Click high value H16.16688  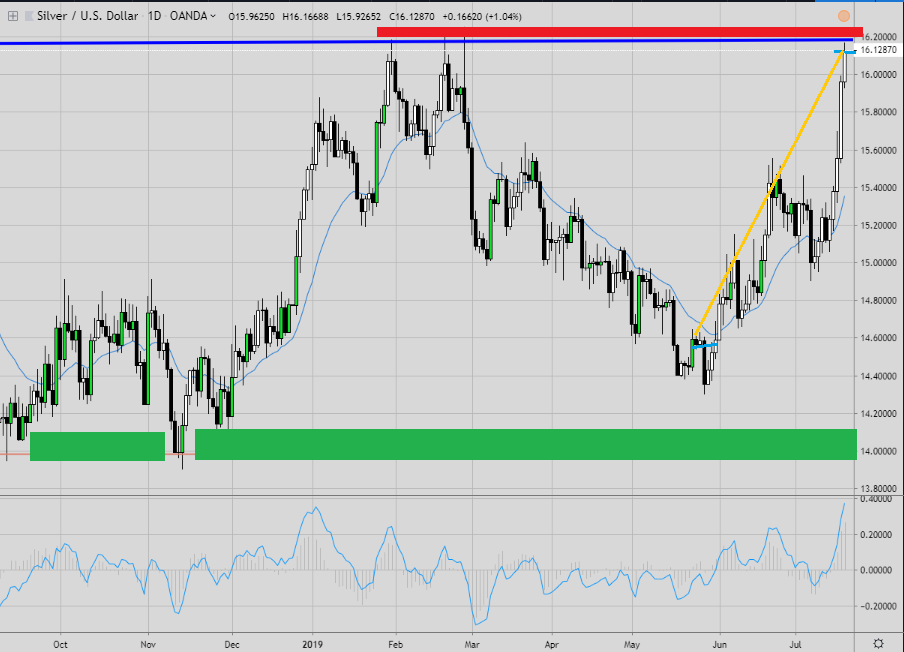[305, 17]
